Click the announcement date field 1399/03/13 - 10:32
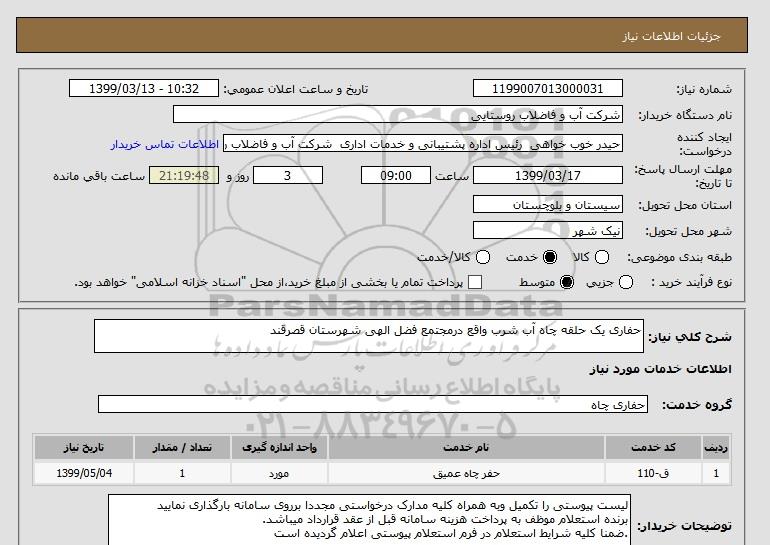The image size is (770, 545). coord(144,89)
